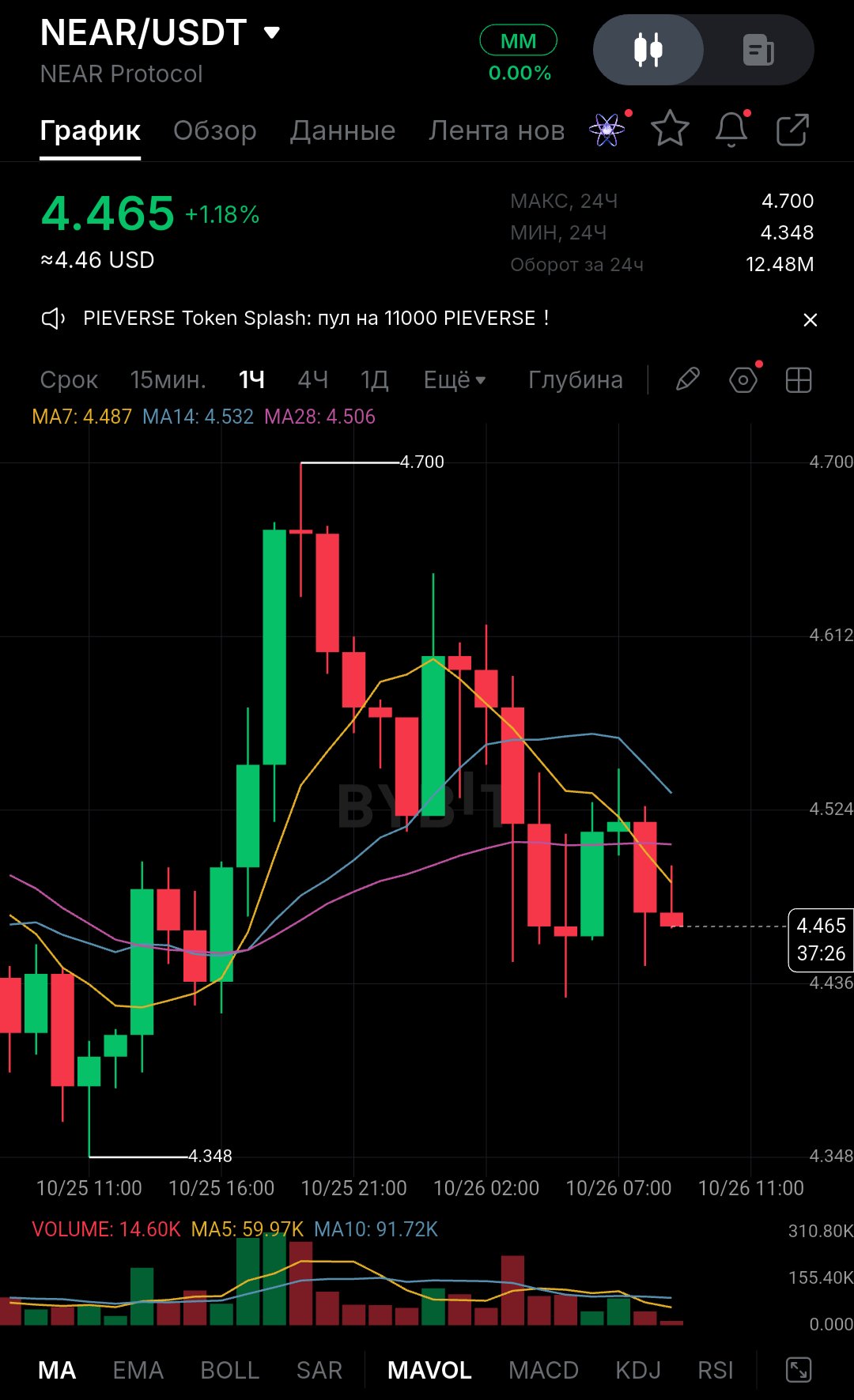Select the Срок timeframe option
Viewport: 854px width, 1400px height.
[x=69, y=380]
